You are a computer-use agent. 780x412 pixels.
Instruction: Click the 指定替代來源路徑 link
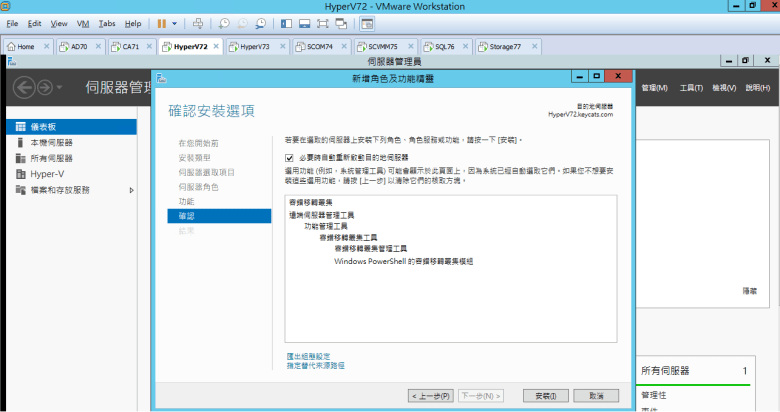click(315, 366)
